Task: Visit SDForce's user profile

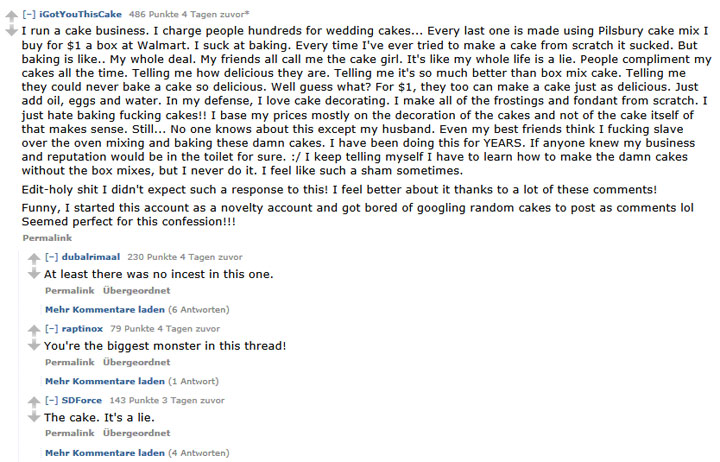Action: (x=82, y=400)
